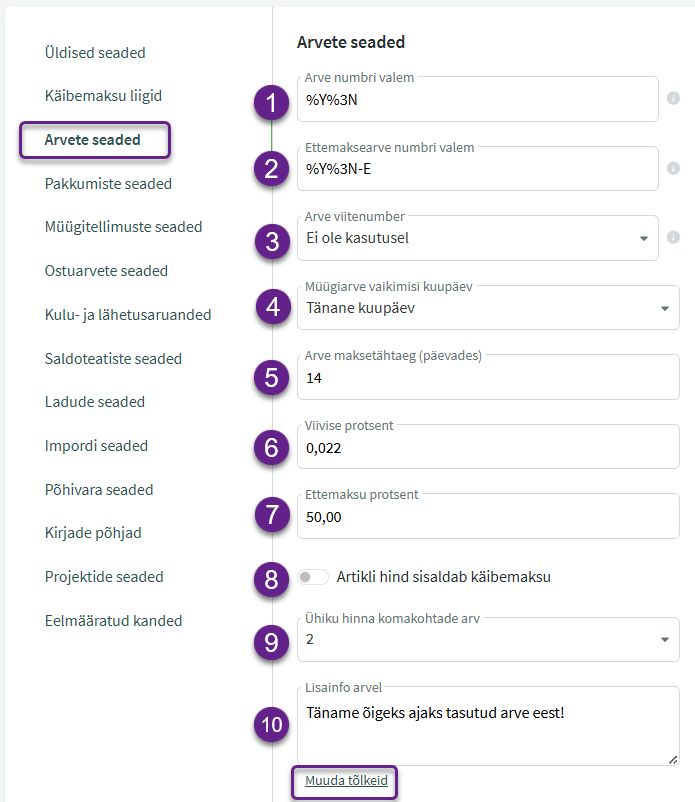The image size is (695, 802).
Task: Click info icon beside Arve viitenumber
Action: 673,237
